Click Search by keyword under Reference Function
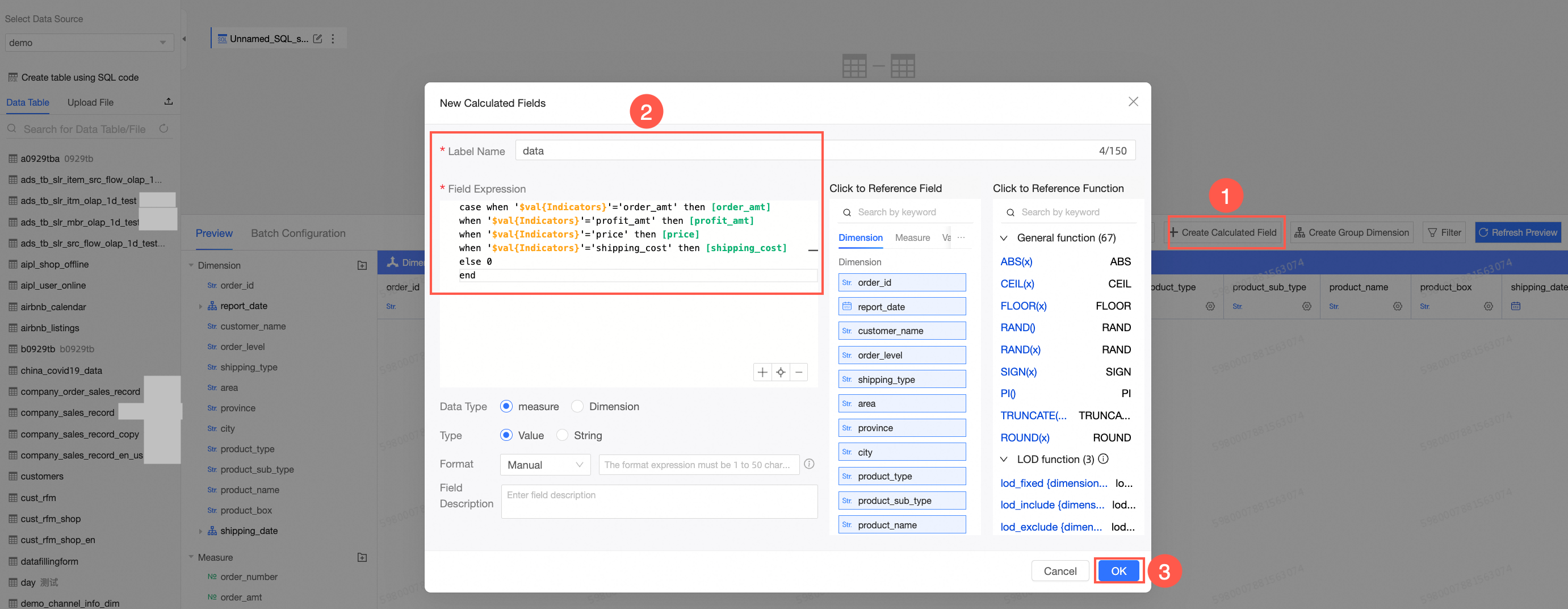 pyautogui.click(x=1069, y=212)
